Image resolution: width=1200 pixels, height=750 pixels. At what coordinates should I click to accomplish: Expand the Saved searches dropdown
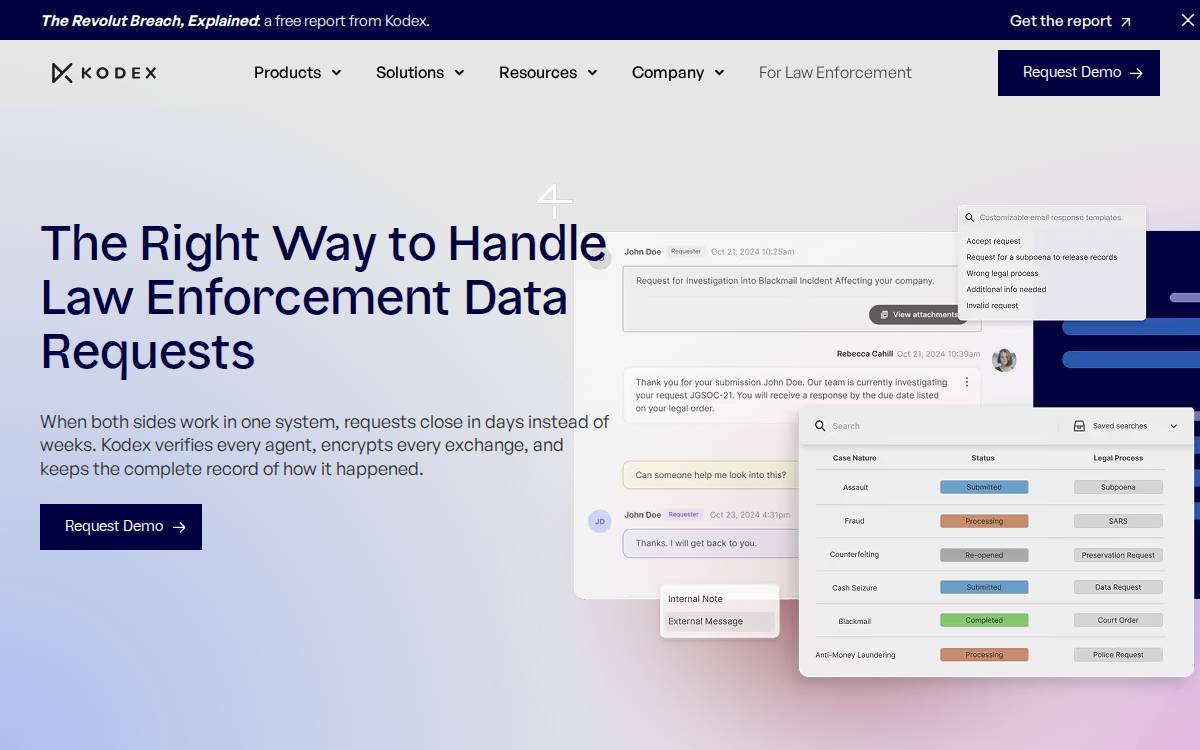(x=1126, y=426)
